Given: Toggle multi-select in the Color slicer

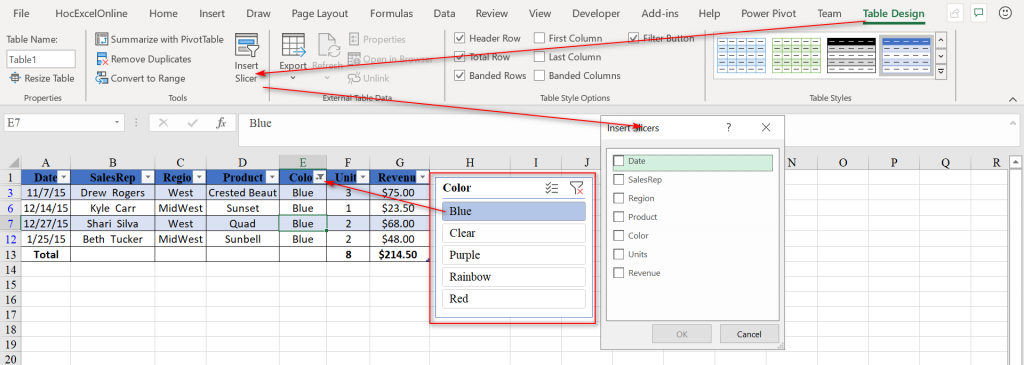Looking at the screenshot, I should pyautogui.click(x=552, y=188).
